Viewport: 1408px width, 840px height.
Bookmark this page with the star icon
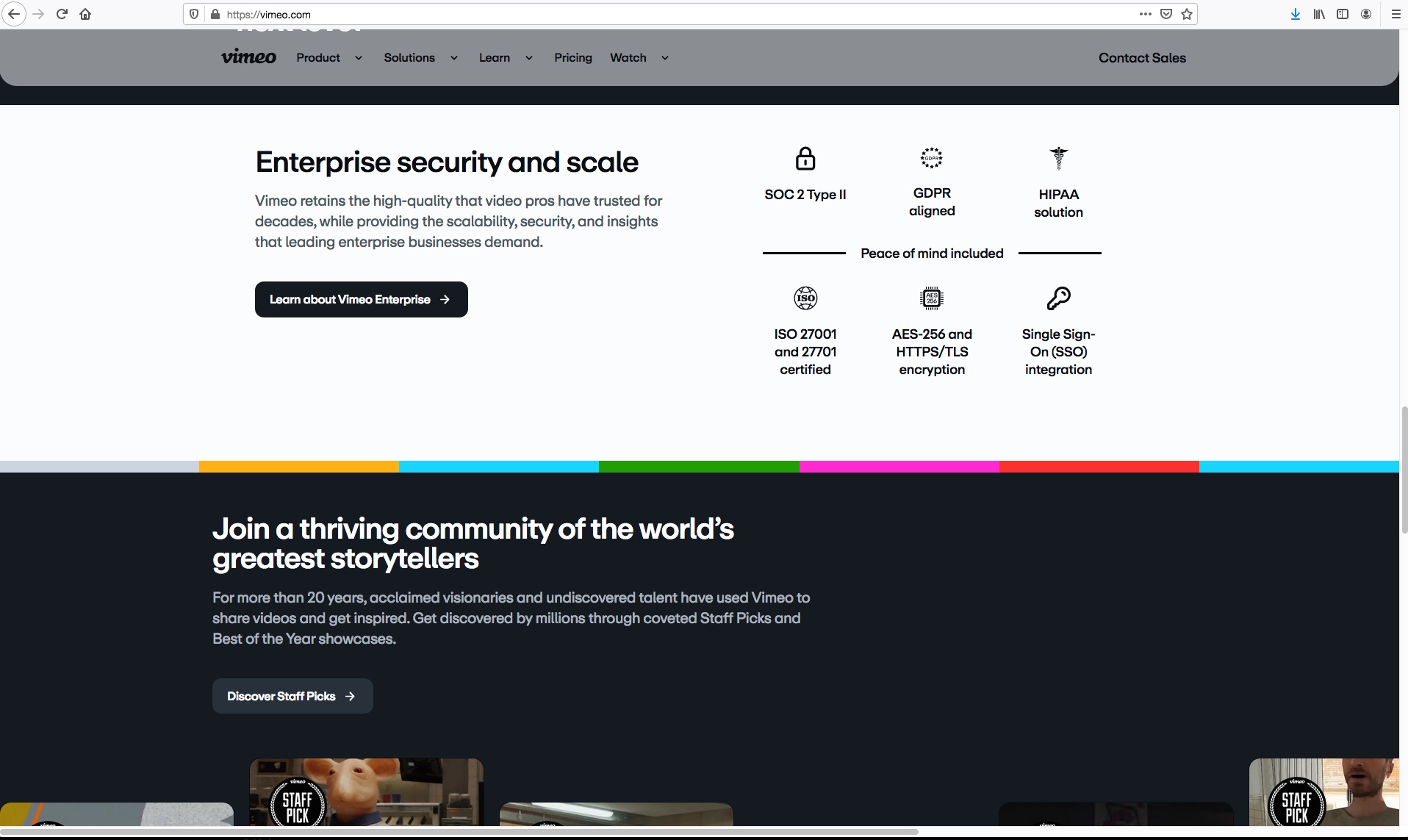(x=1187, y=14)
